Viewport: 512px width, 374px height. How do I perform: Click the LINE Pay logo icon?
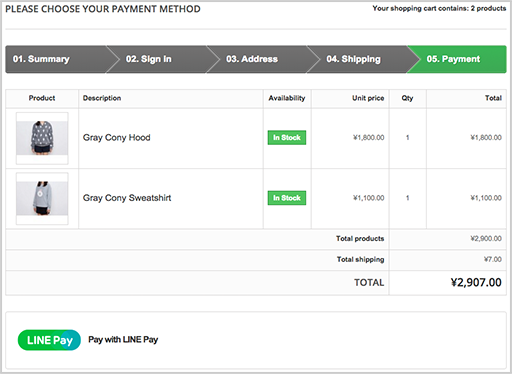(x=49, y=340)
